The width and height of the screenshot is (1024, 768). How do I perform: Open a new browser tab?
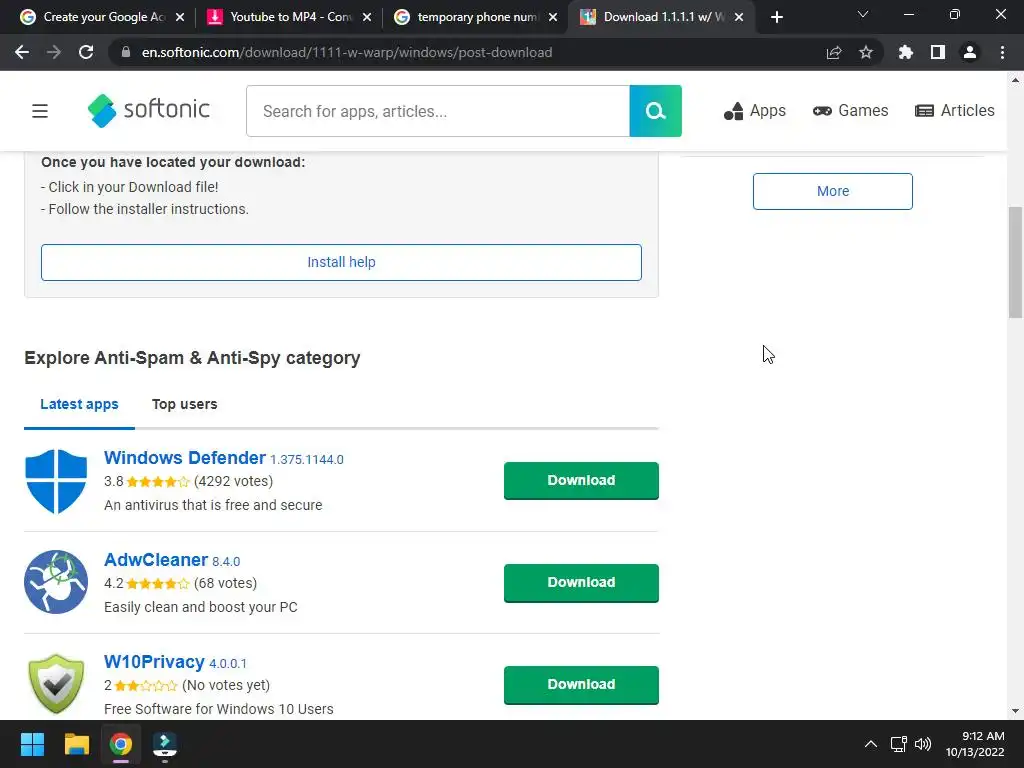(x=776, y=18)
